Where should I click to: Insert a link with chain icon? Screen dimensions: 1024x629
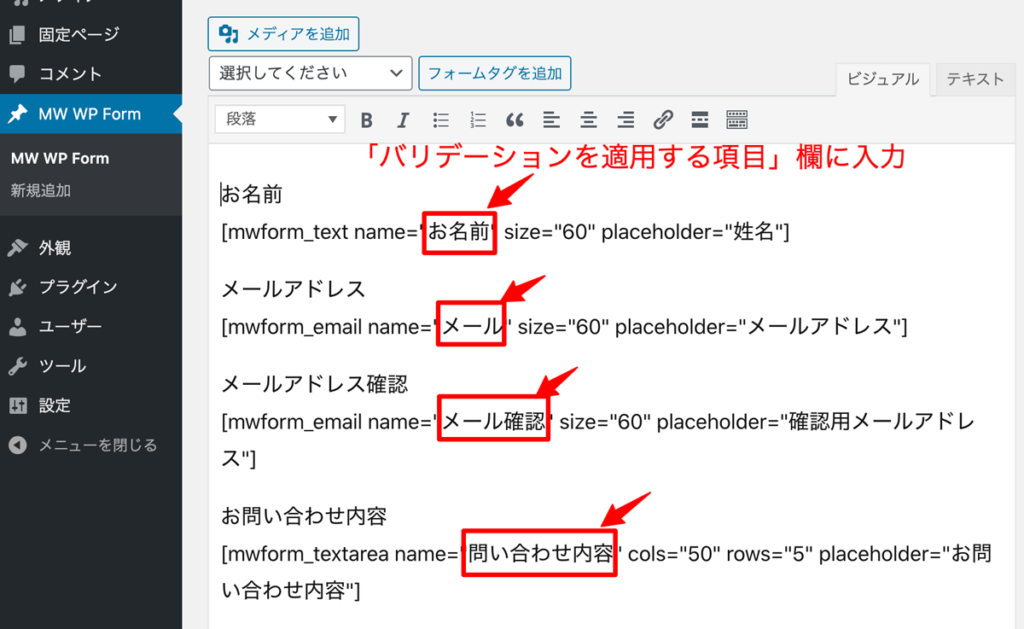point(663,120)
